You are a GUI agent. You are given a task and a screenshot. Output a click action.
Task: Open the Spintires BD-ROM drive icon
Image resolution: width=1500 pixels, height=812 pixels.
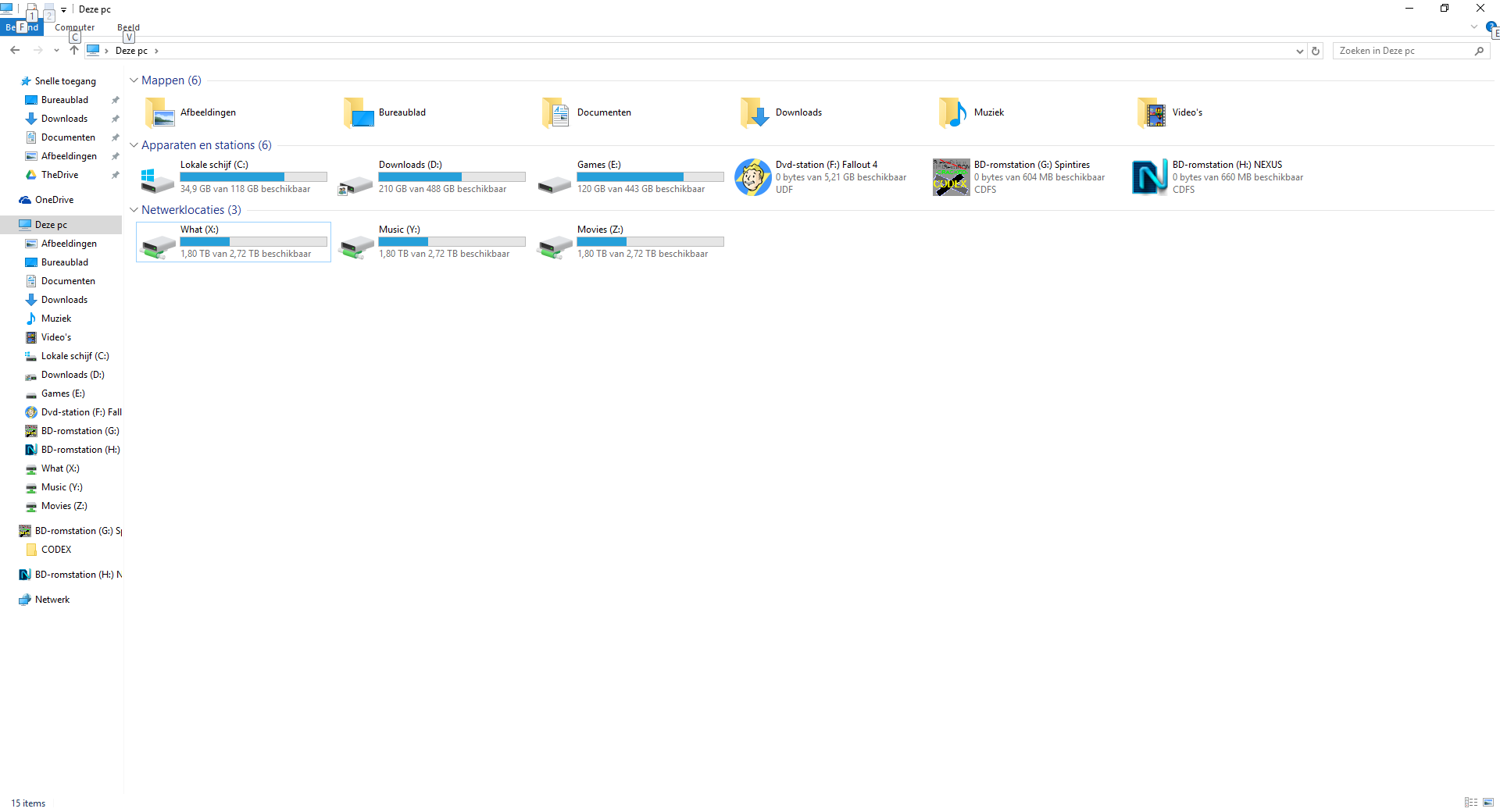[x=951, y=177]
